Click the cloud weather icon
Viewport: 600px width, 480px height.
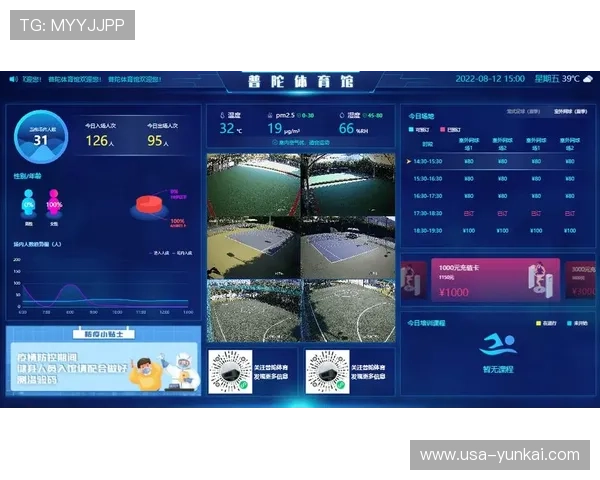click(588, 78)
